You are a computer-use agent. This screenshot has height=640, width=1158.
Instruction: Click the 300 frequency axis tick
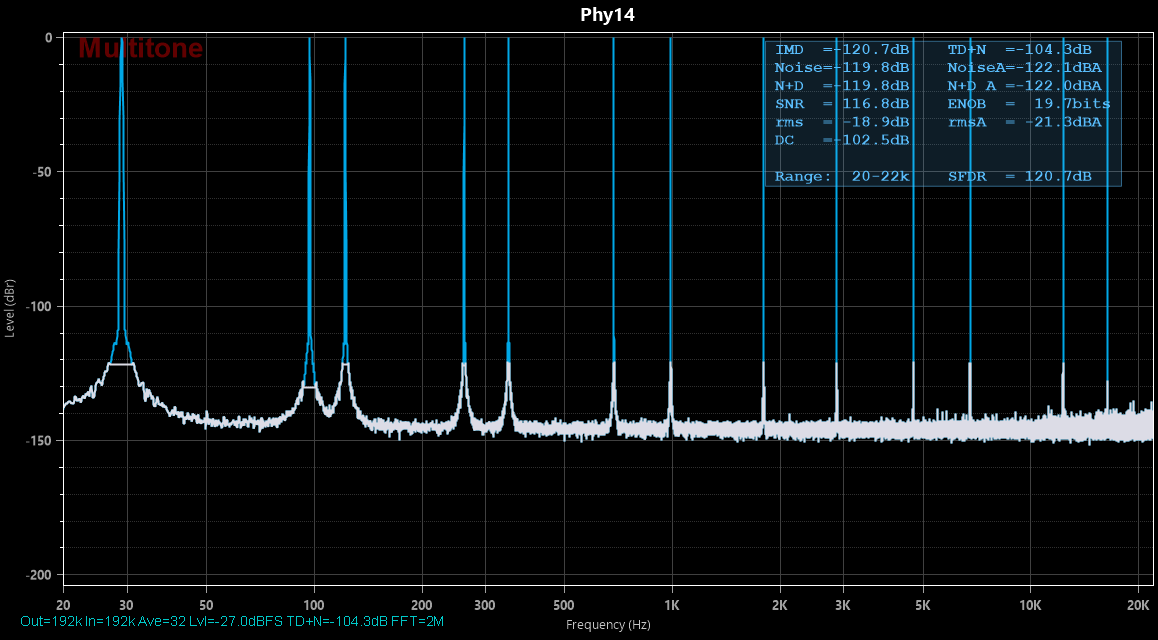[485, 605]
